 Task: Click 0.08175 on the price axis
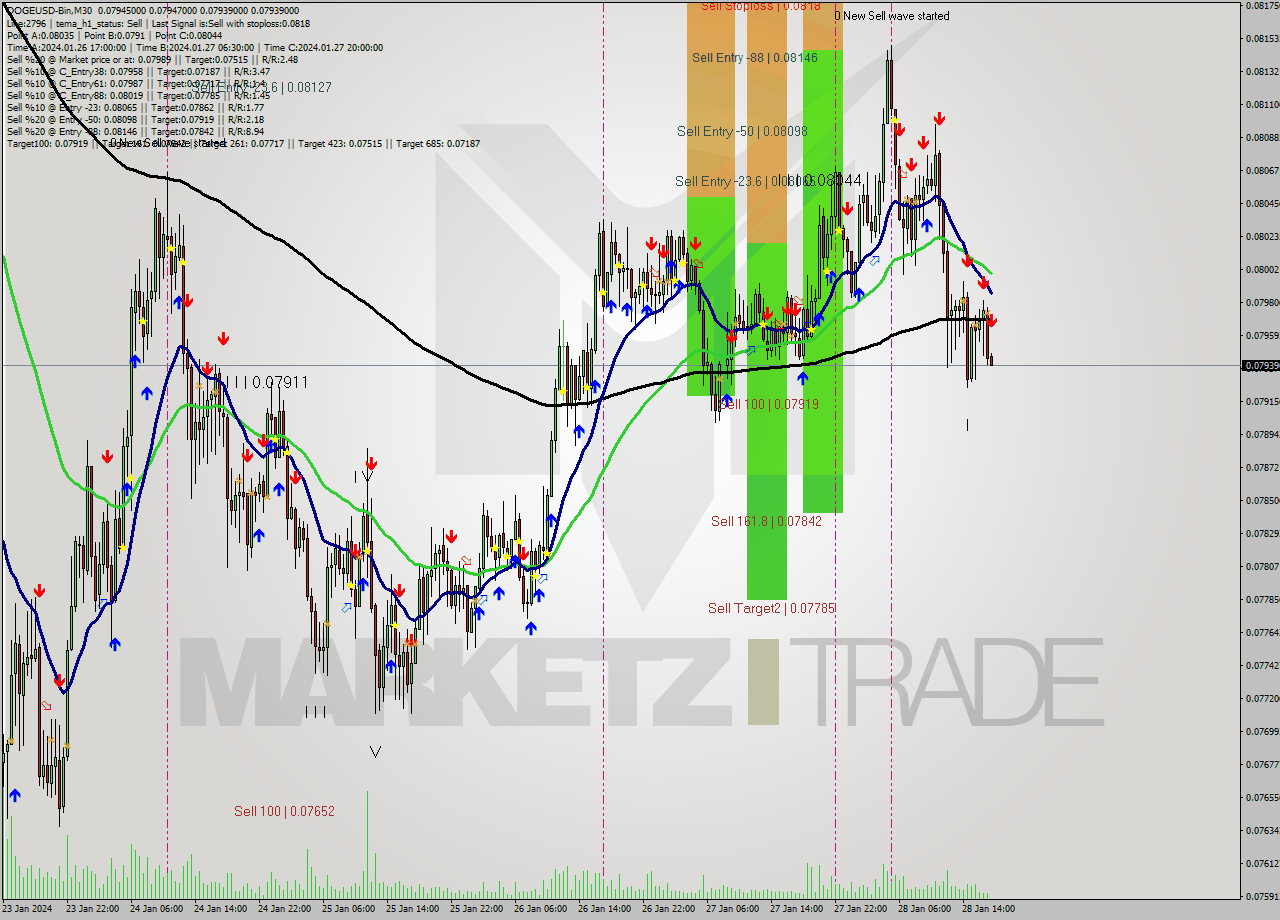pos(1262,5)
